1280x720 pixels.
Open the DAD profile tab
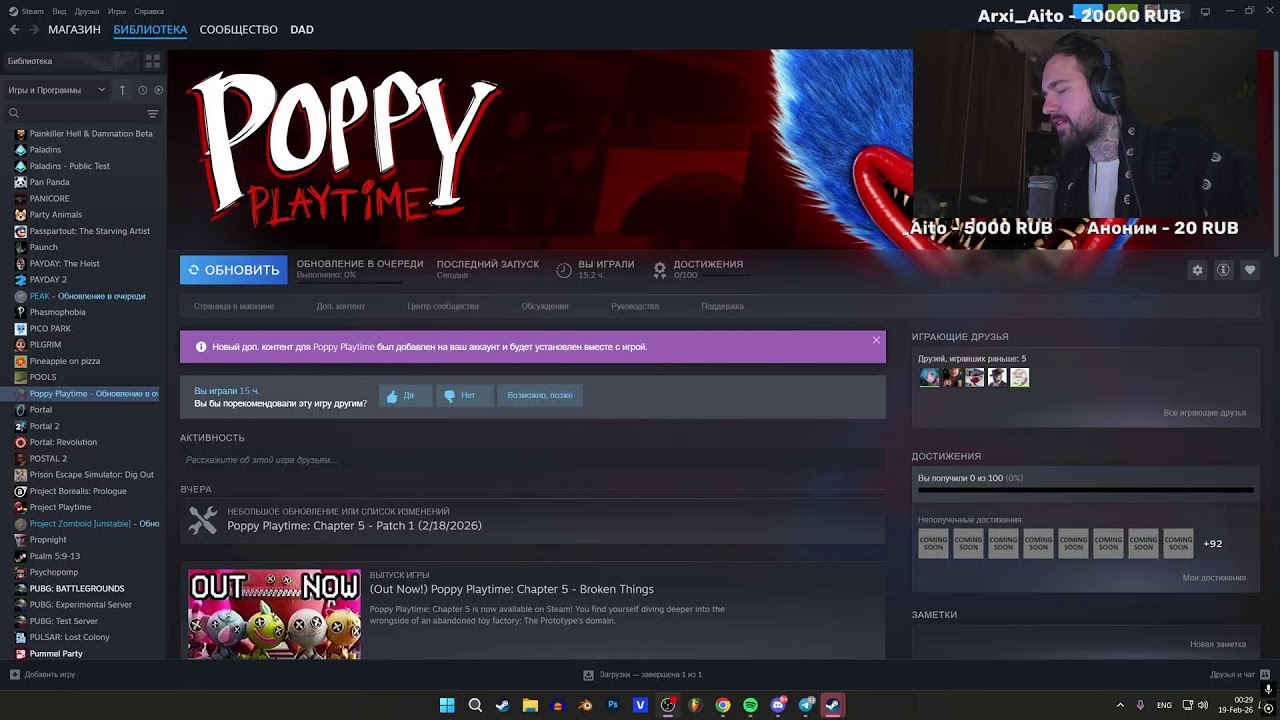pyautogui.click(x=302, y=30)
